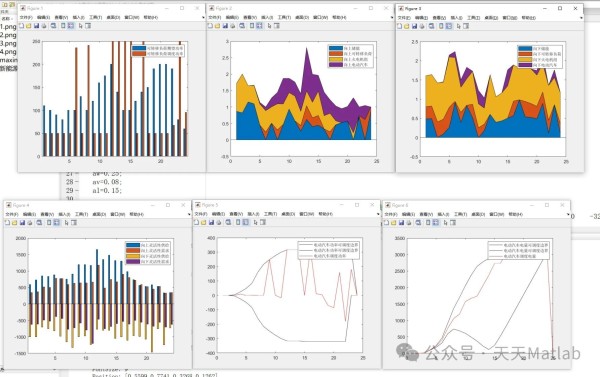
Task: Open dock arrow at Figure 3 menu bar end
Action: [581, 18]
